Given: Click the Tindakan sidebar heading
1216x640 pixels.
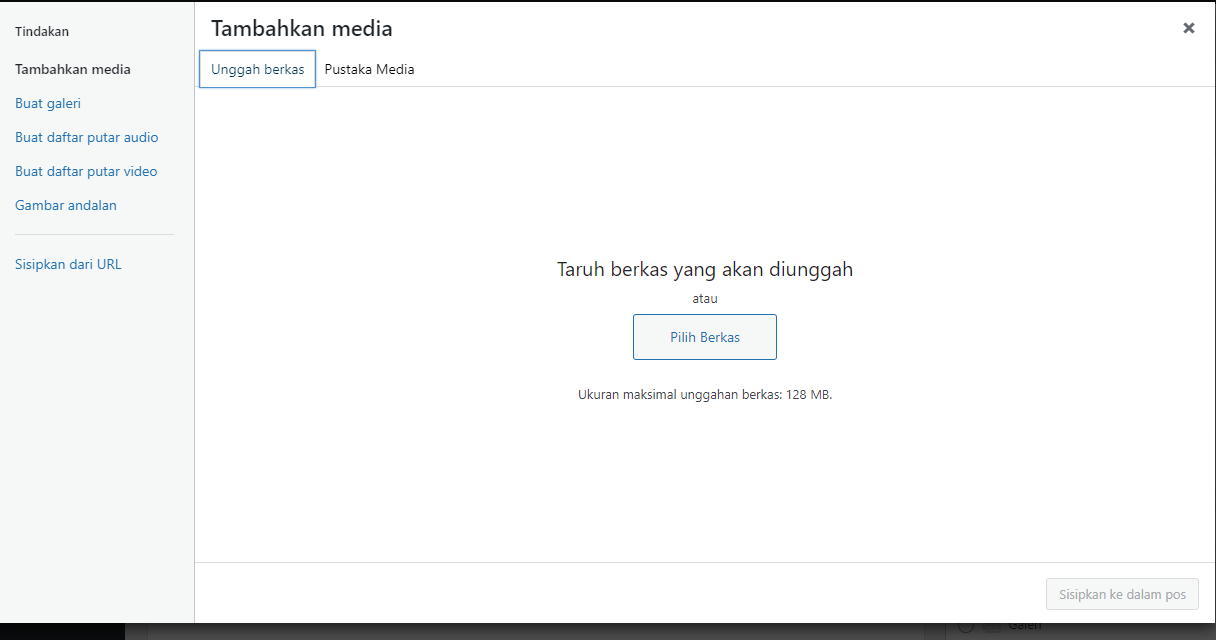Looking at the screenshot, I should 42,31.
